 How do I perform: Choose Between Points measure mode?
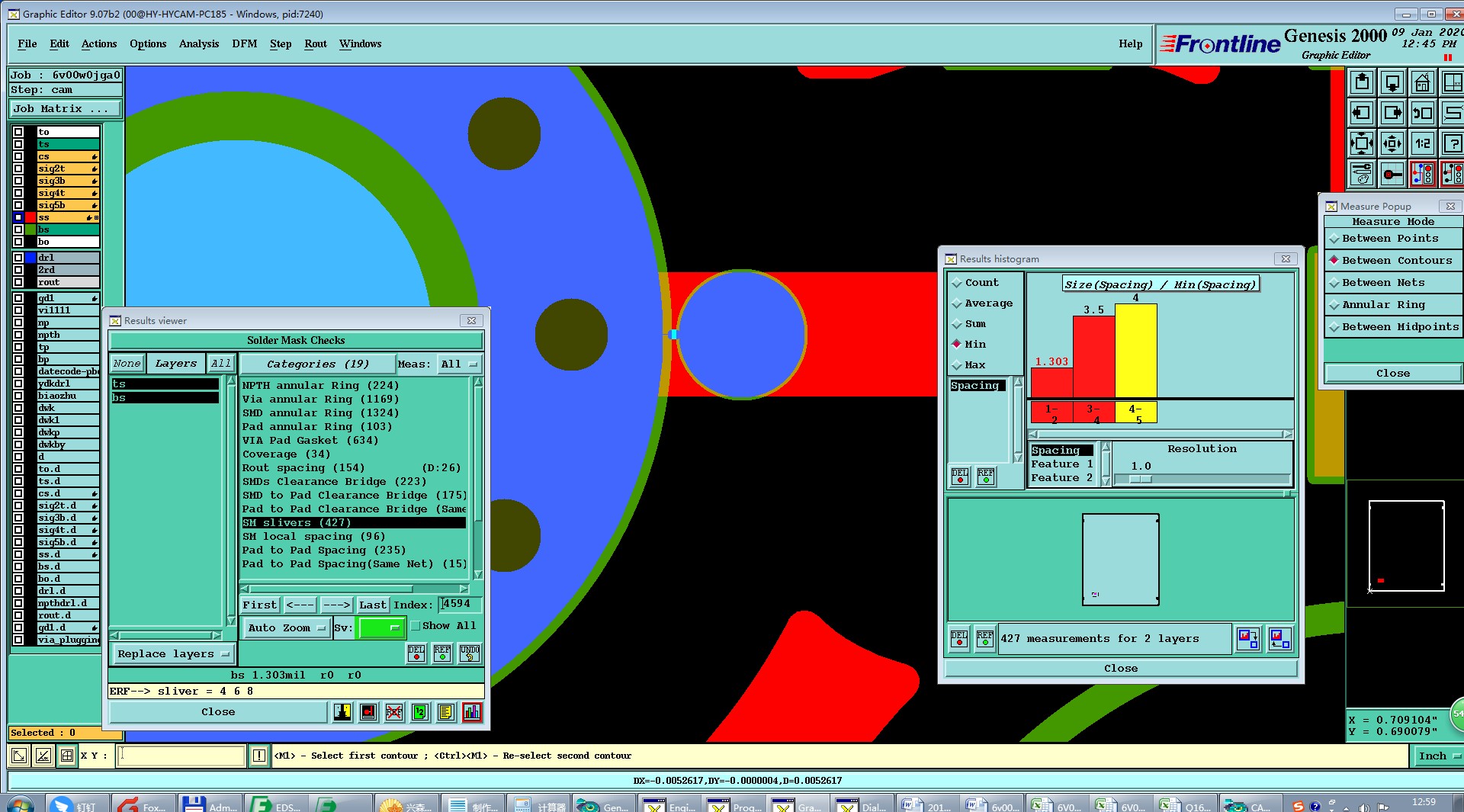click(1393, 239)
